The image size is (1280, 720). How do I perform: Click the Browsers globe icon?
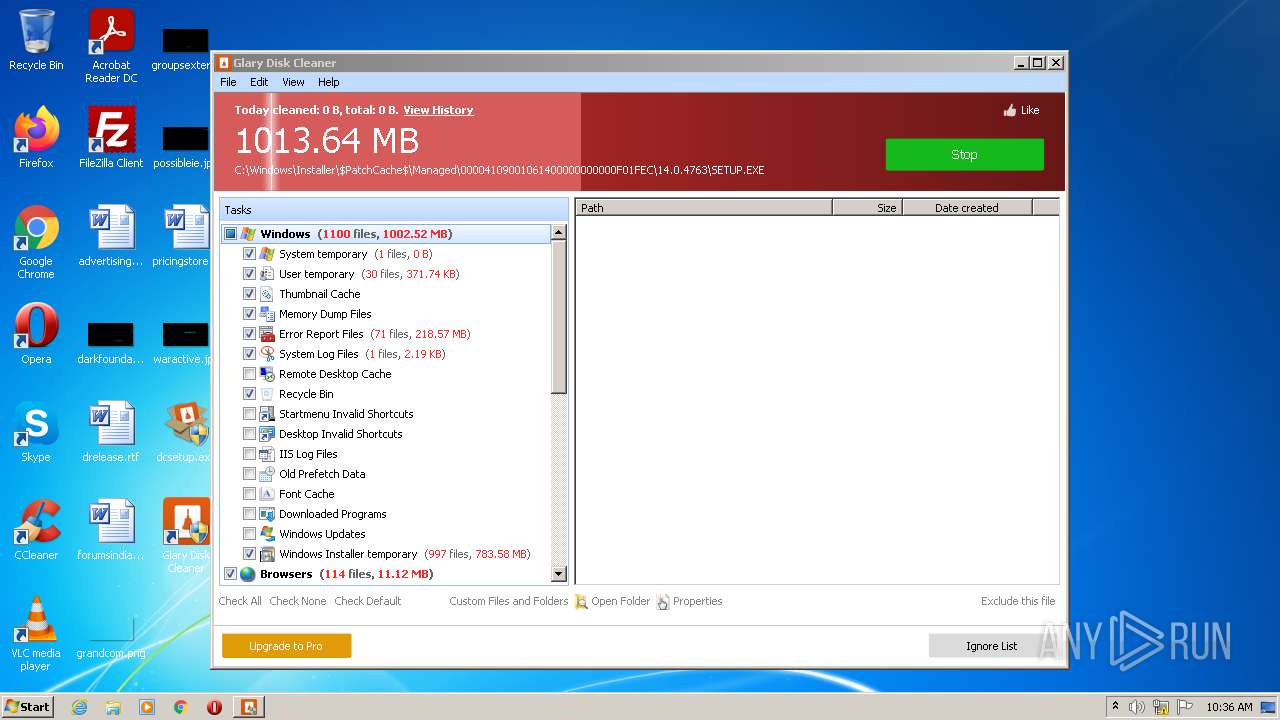[x=248, y=574]
